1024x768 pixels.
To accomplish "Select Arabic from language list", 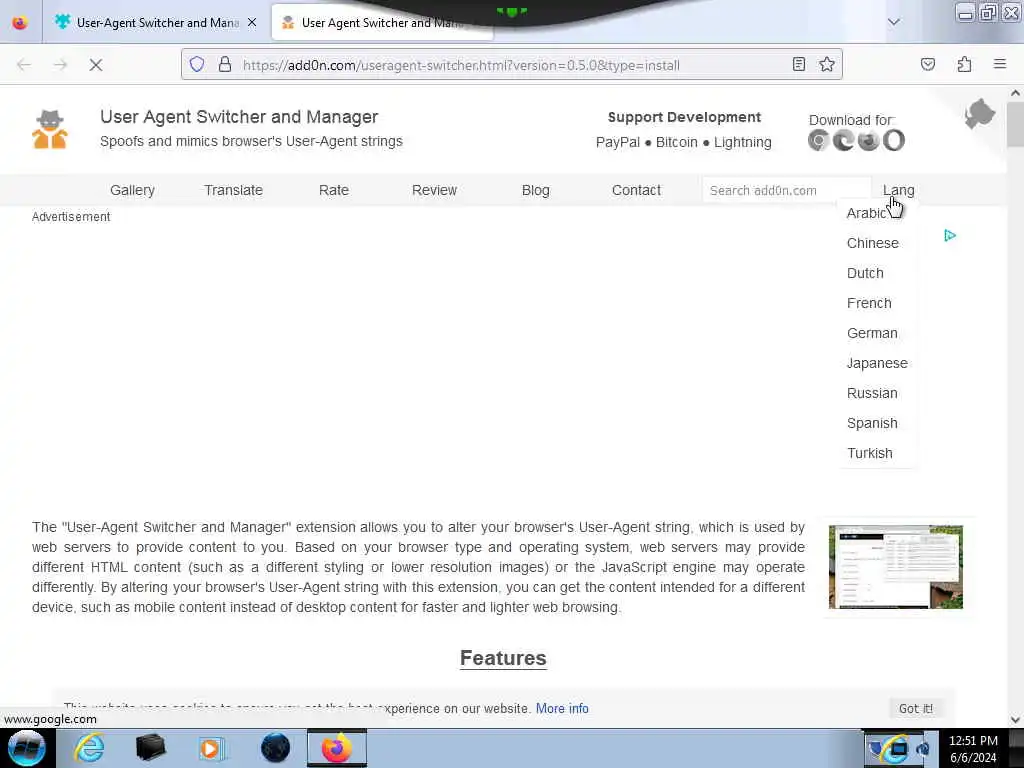I will (866, 213).
